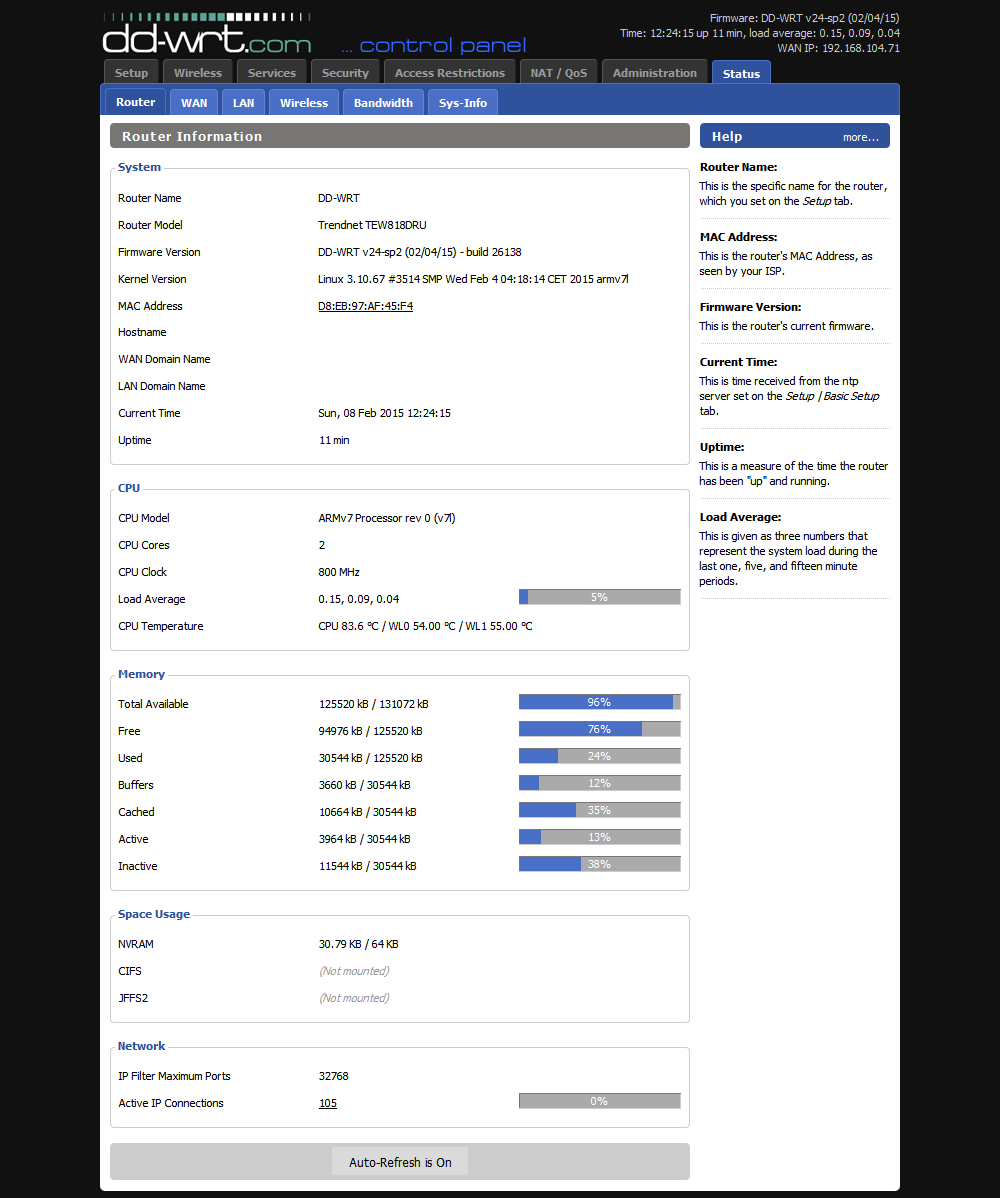
Task: Click CPU Model value ARMv7 Processor
Action: point(387,518)
